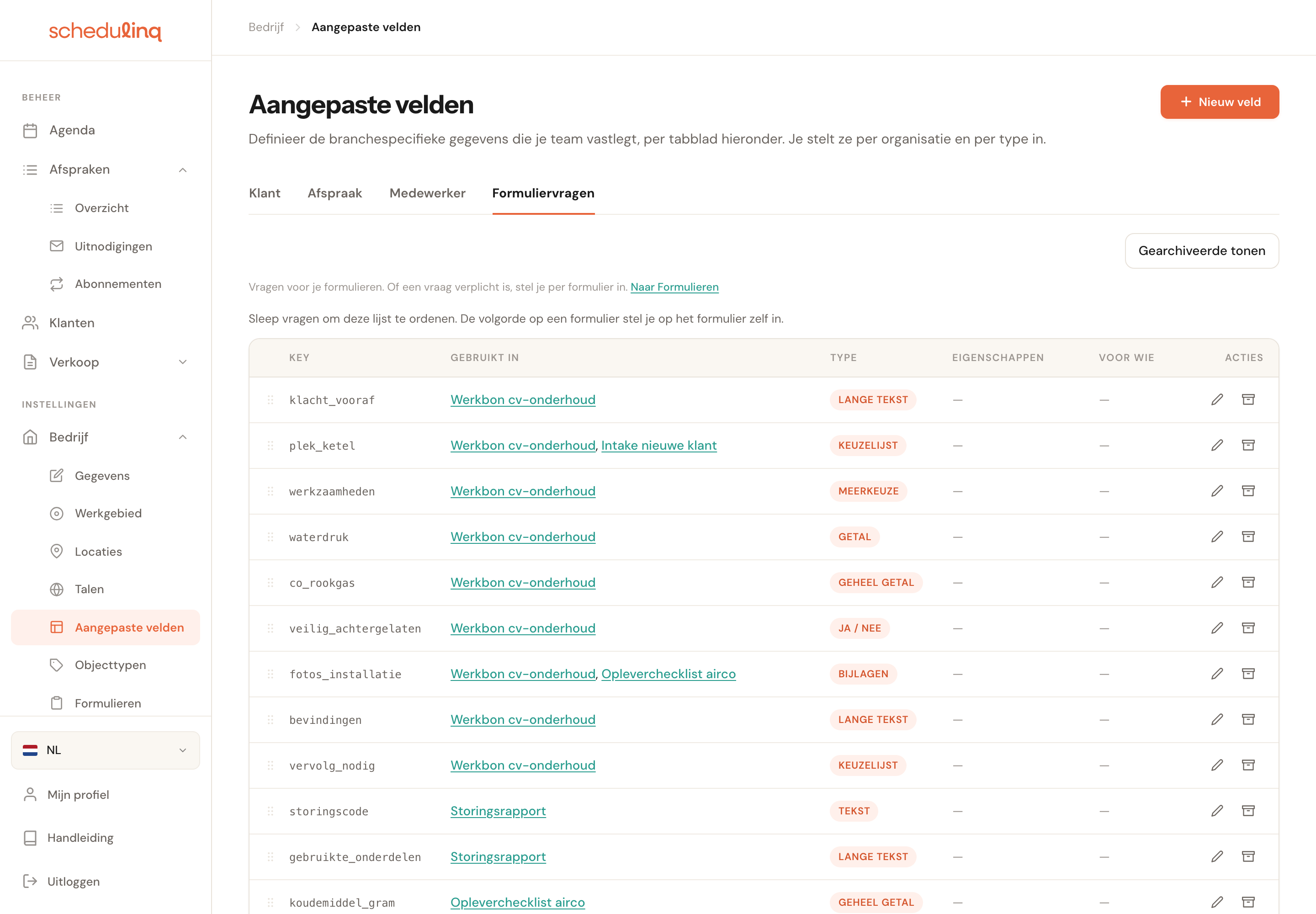Edit the fotos_installatie field
Viewport: 1316px width, 914px height.
[x=1217, y=674]
